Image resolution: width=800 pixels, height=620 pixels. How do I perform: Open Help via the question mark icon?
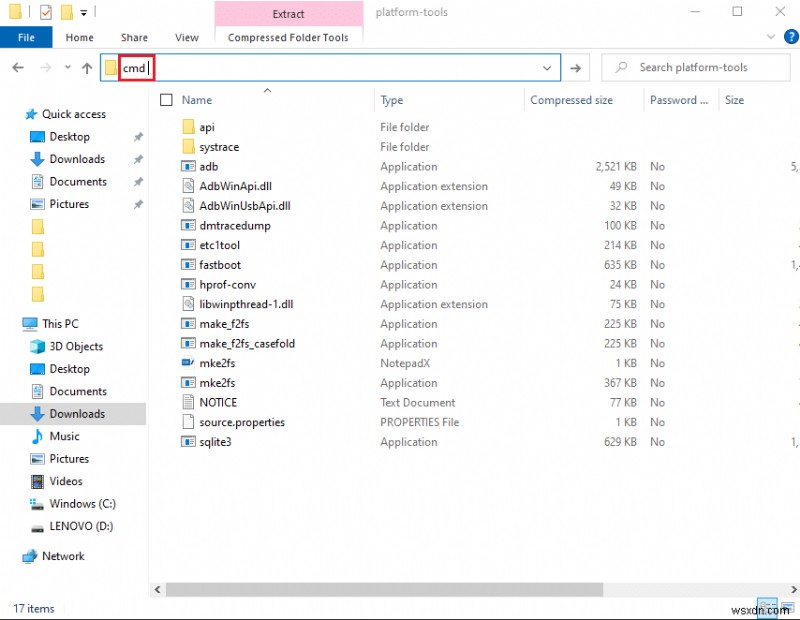(789, 37)
